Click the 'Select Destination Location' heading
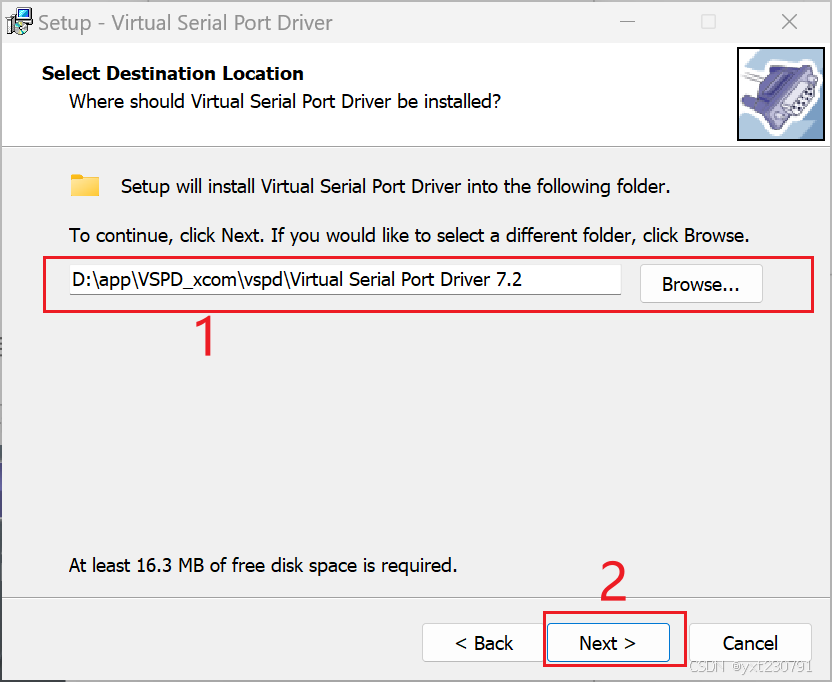Image resolution: width=832 pixels, height=682 pixels. tap(173, 73)
